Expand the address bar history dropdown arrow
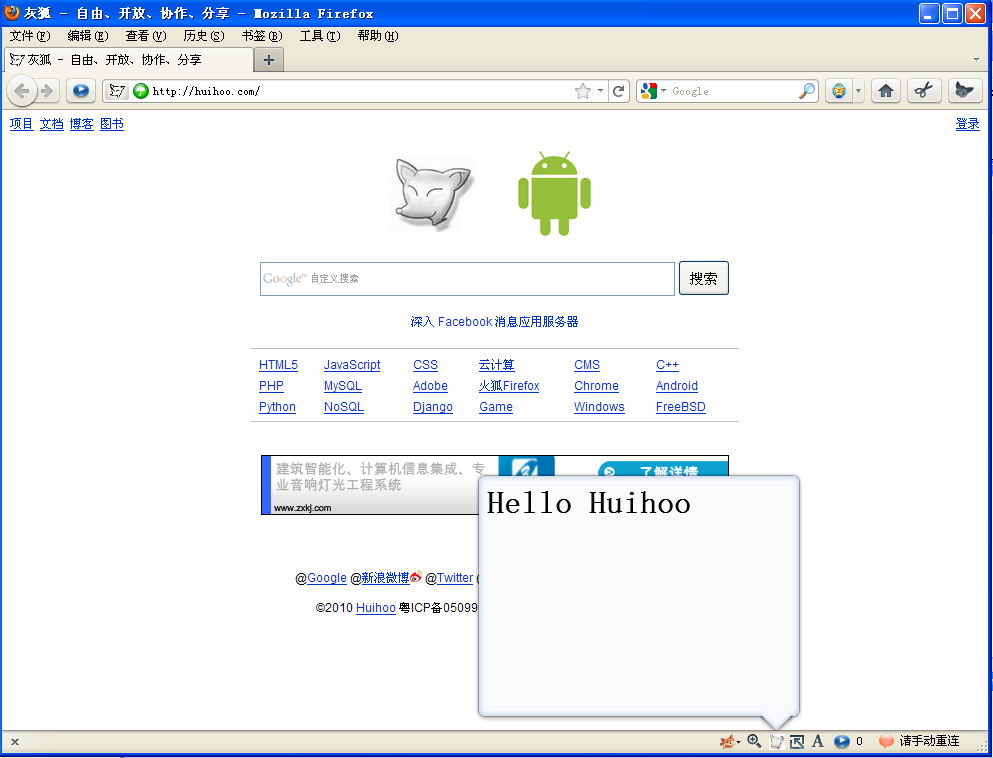The image size is (993, 758). click(x=601, y=91)
